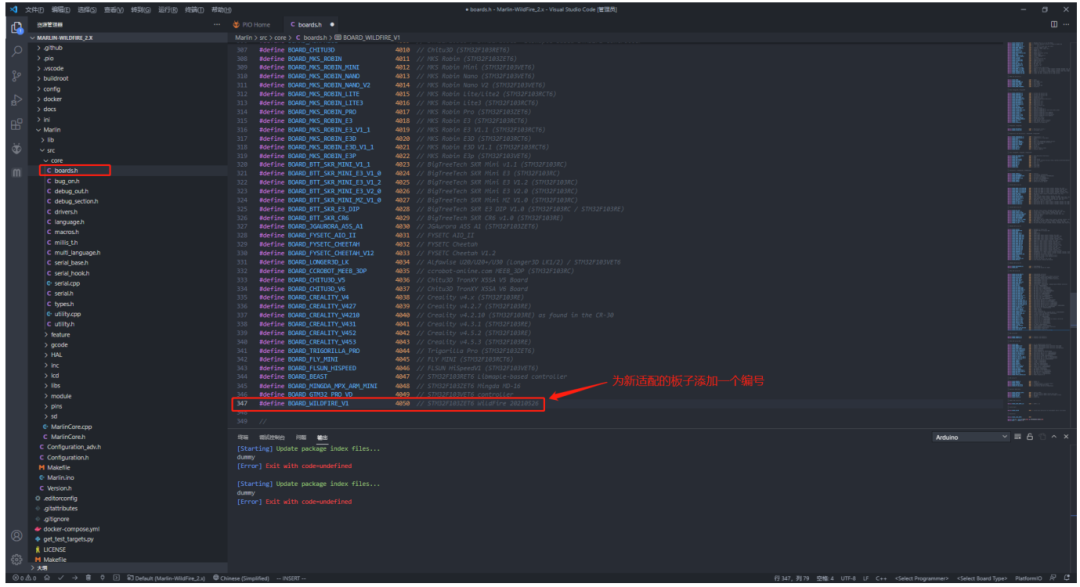Click the Chinese (Simplified) status item

pos(241,578)
